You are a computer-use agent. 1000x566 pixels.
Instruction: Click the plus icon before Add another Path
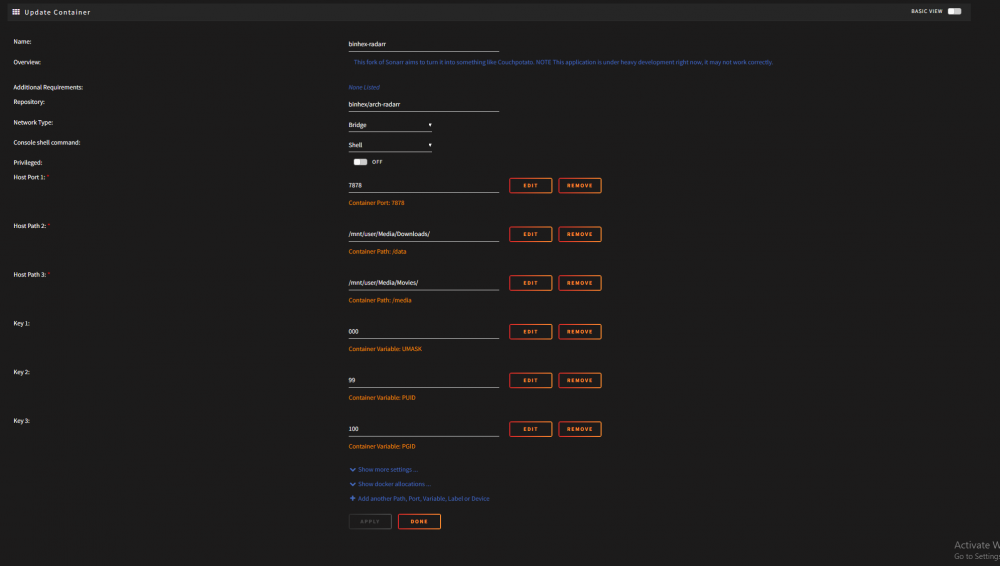click(x=352, y=498)
